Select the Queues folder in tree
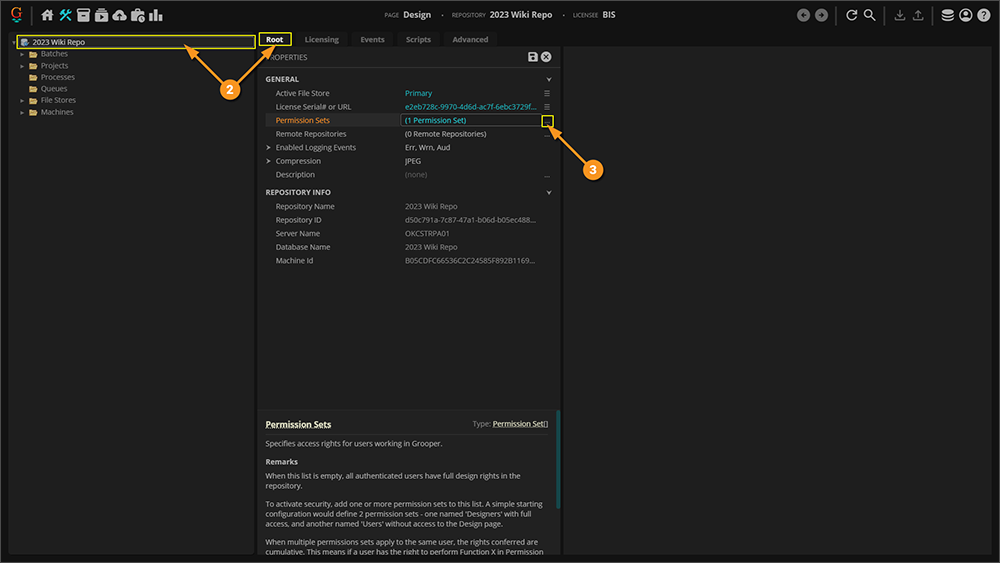Screen dimensions: 1000x563 pyautogui.click(x=54, y=89)
